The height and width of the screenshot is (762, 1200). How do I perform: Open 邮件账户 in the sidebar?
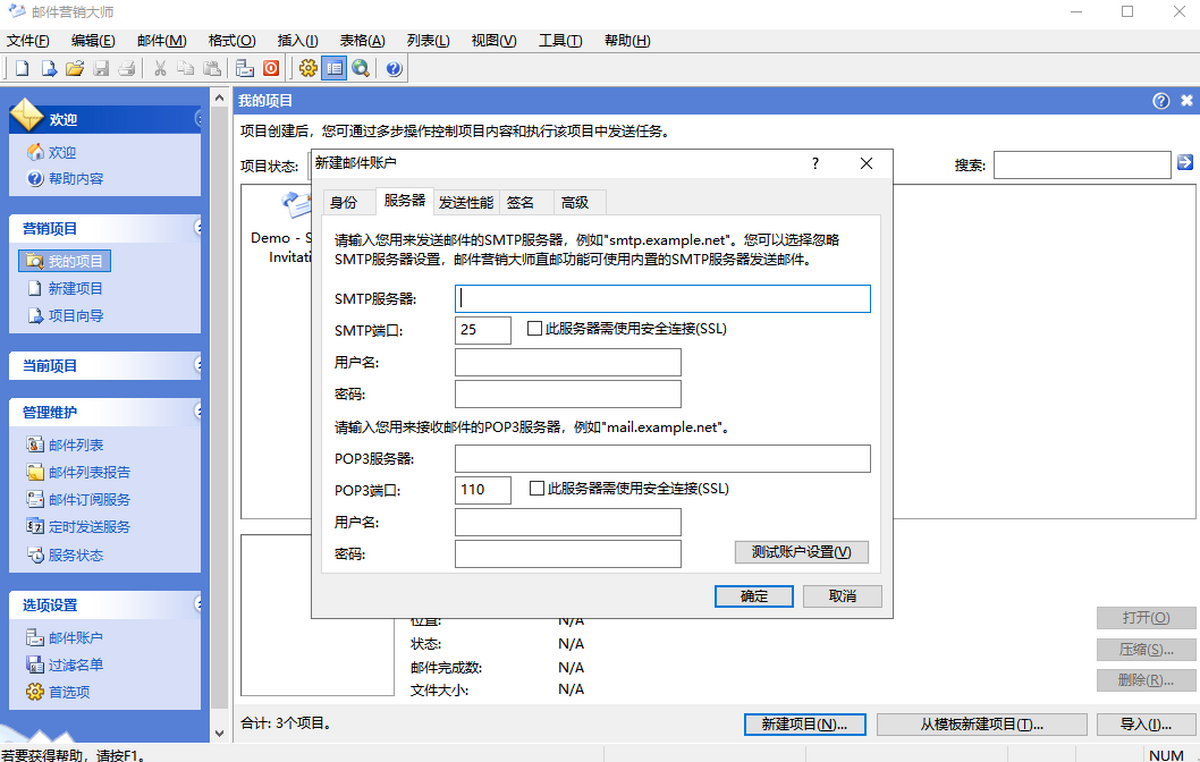66,637
